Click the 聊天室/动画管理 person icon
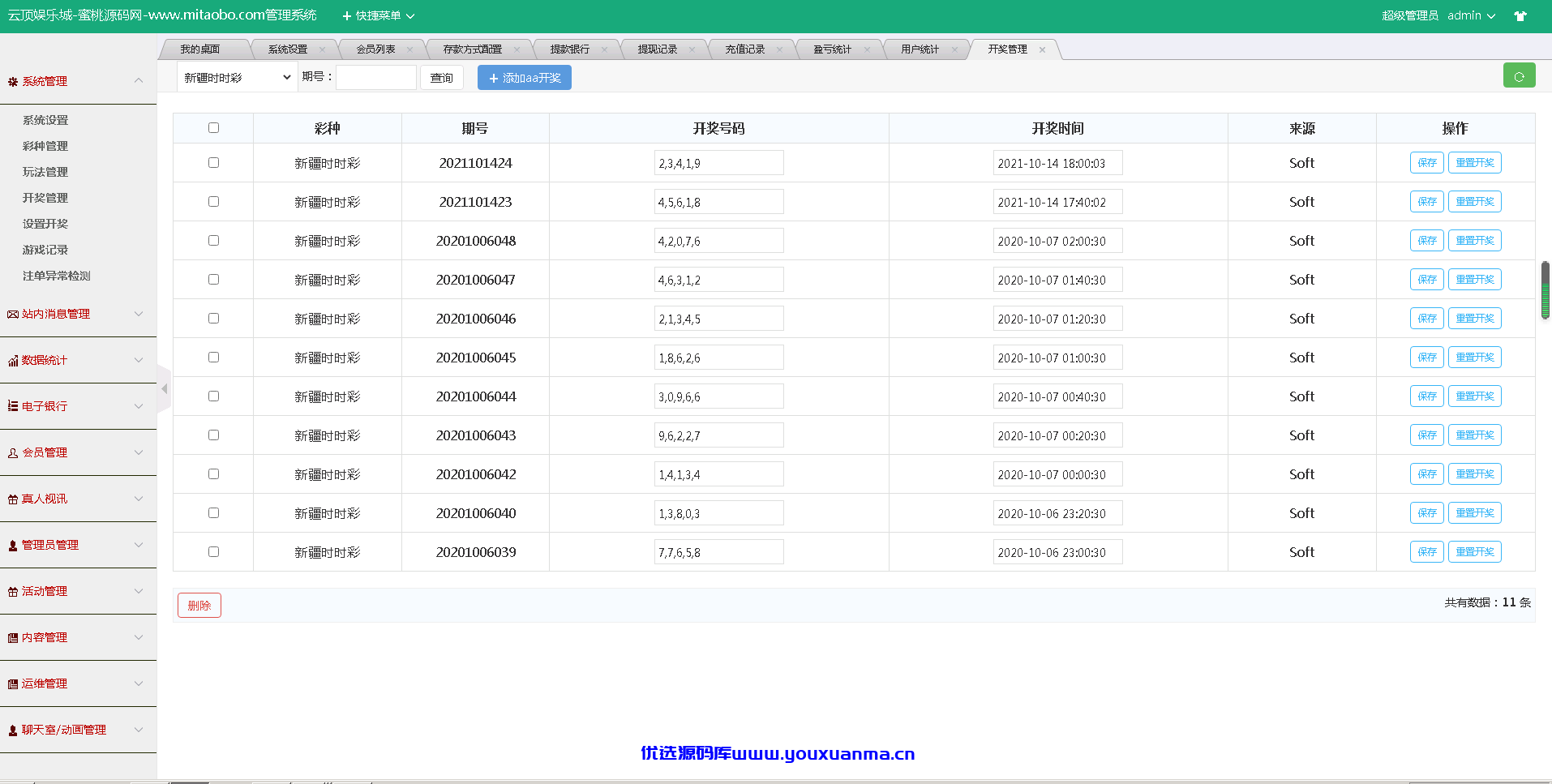1552x784 pixels. (13, 730)
